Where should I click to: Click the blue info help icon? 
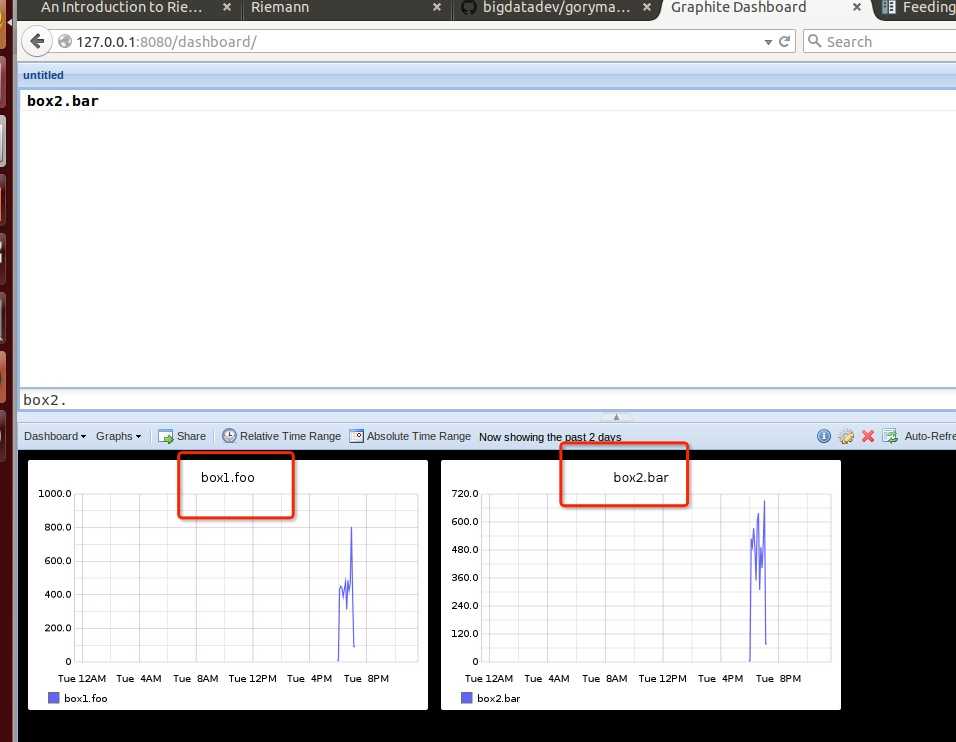pyautogui.click(x=824, y=437)
